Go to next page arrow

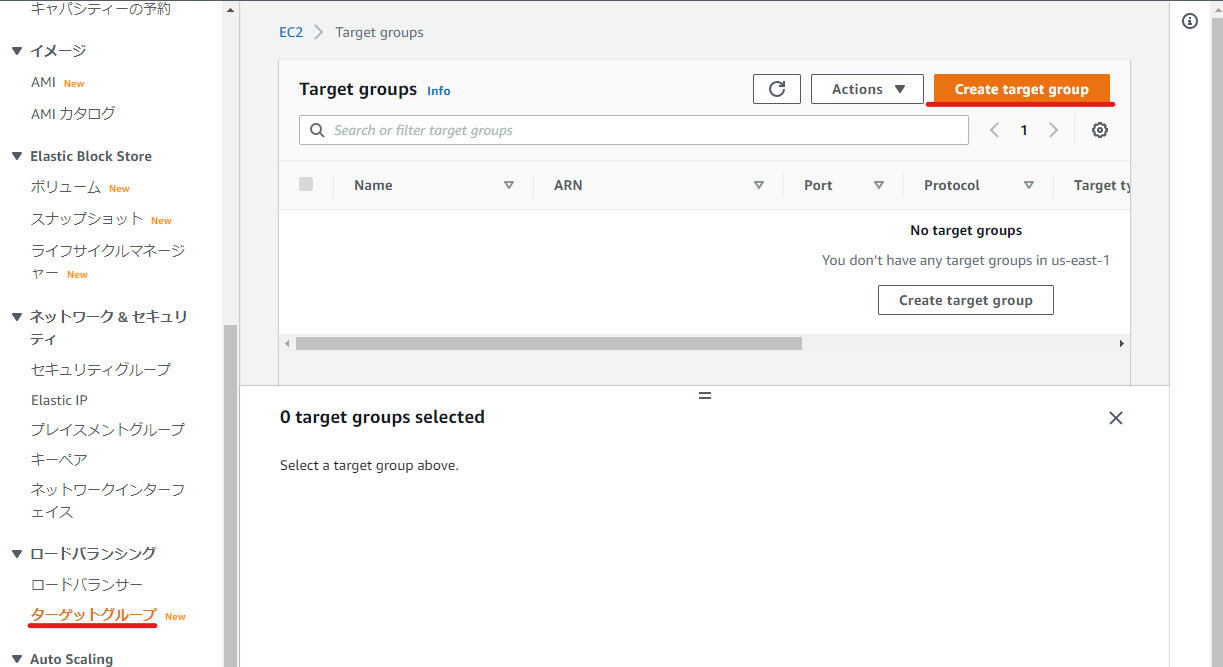1053,130
